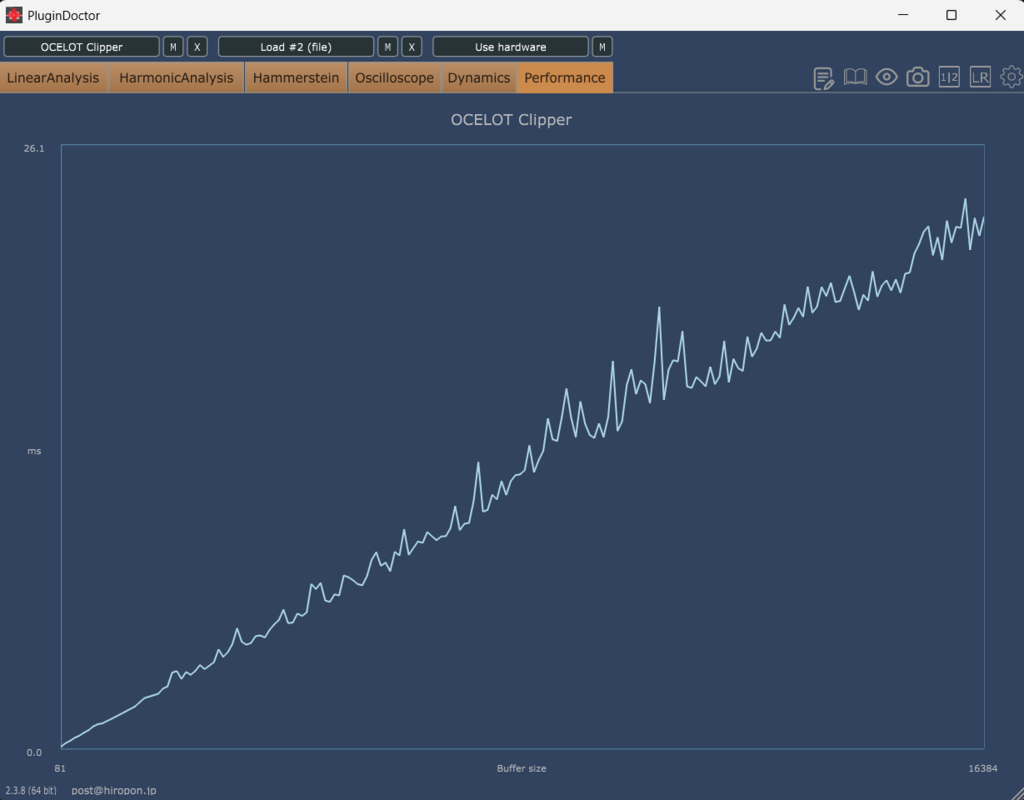Maximize the PluginDoctor window
1024x800 pixels.
point(952,15)
